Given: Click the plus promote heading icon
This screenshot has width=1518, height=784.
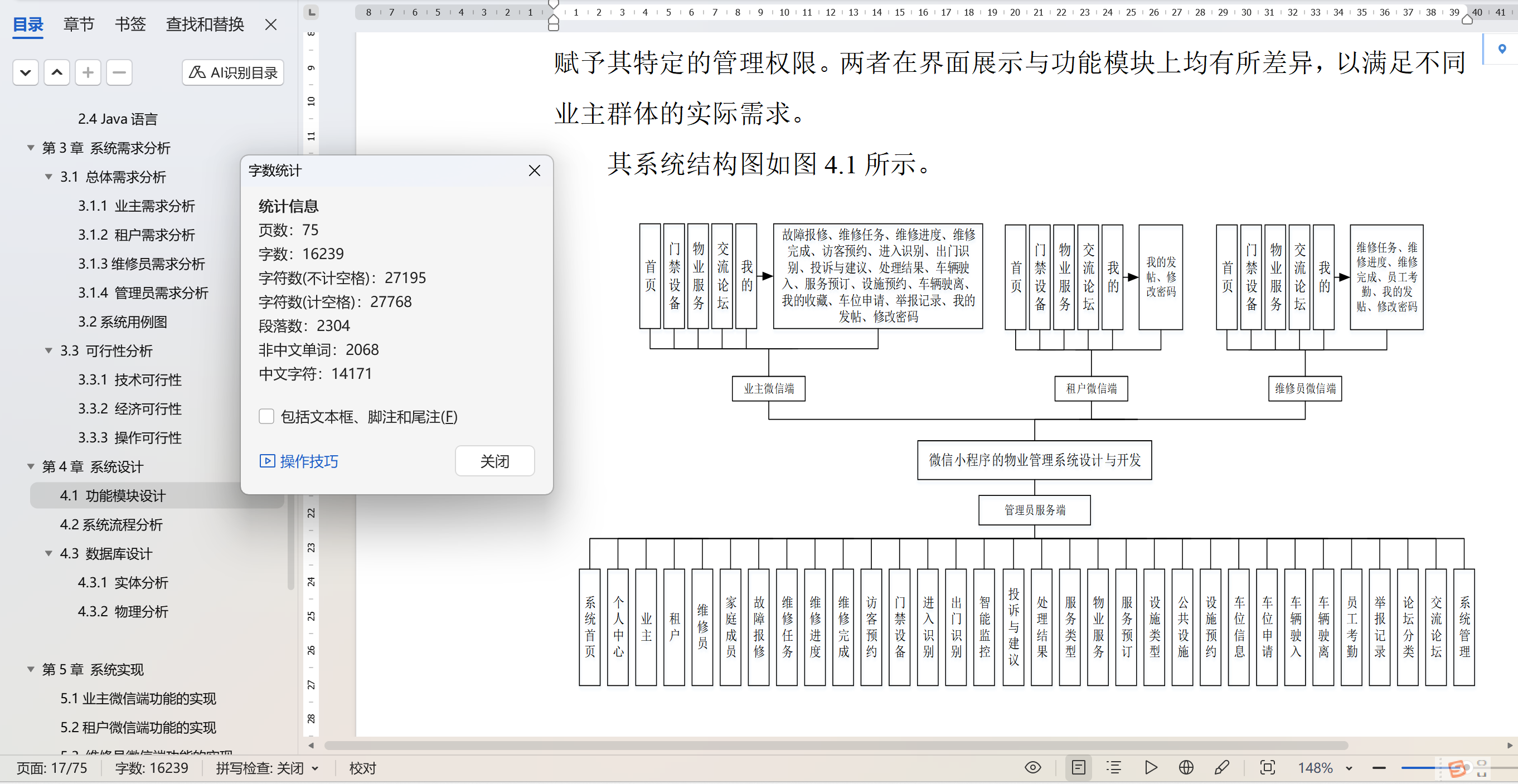Looking at the screenshot, I should 88,72.
